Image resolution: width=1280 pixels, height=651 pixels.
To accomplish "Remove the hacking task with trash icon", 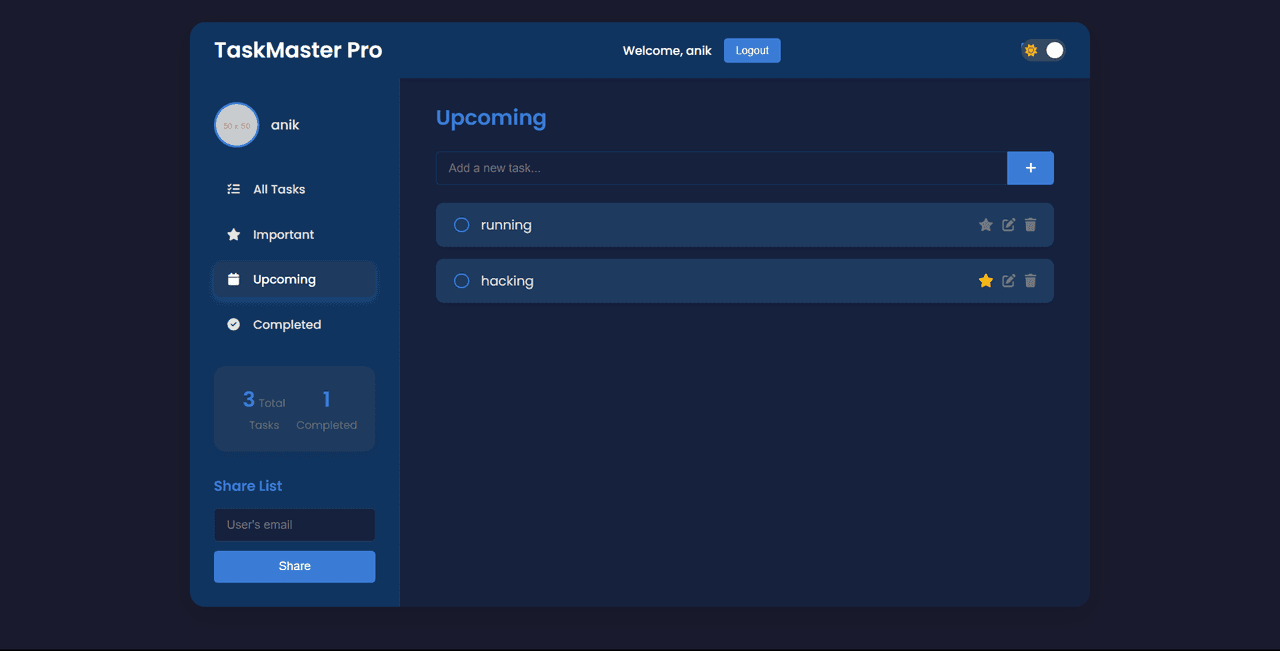I will (1031, 281).
